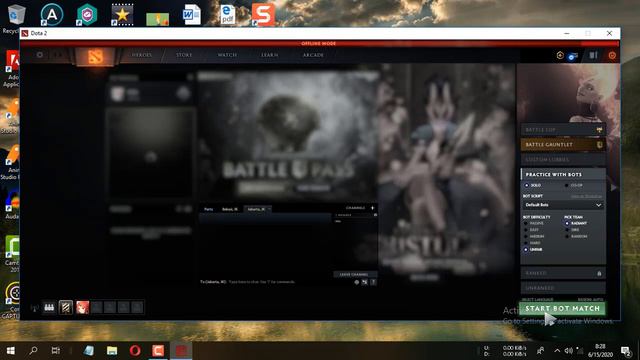This screenshot has height=360, width=640.
Task: Click the Unranked matchmaking row
Action: coord(563,288)
